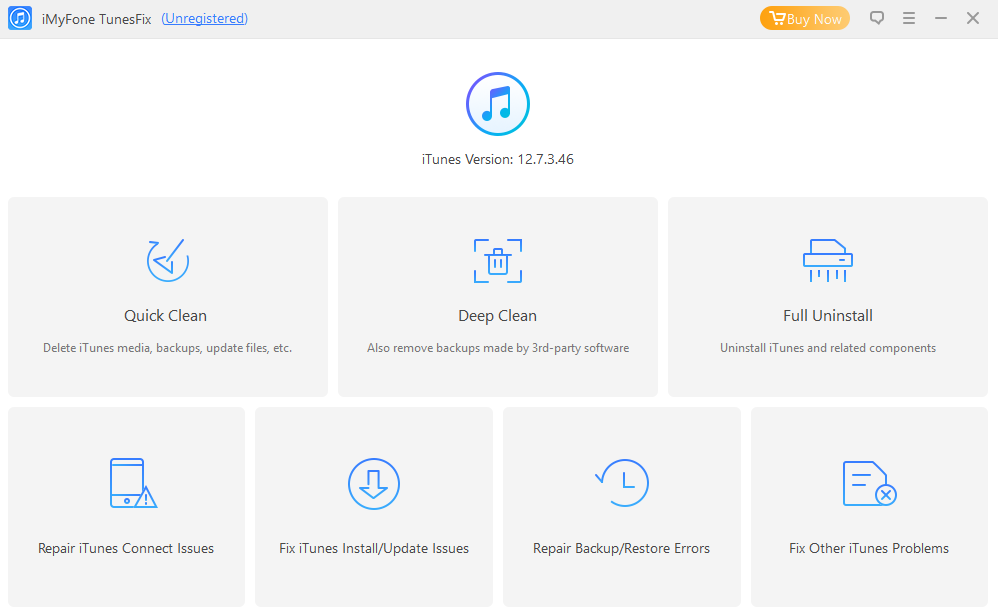Select the Deep Clean trash icon
The width and height of the screenshot is (998, 615).
click(x=498, y=261)
